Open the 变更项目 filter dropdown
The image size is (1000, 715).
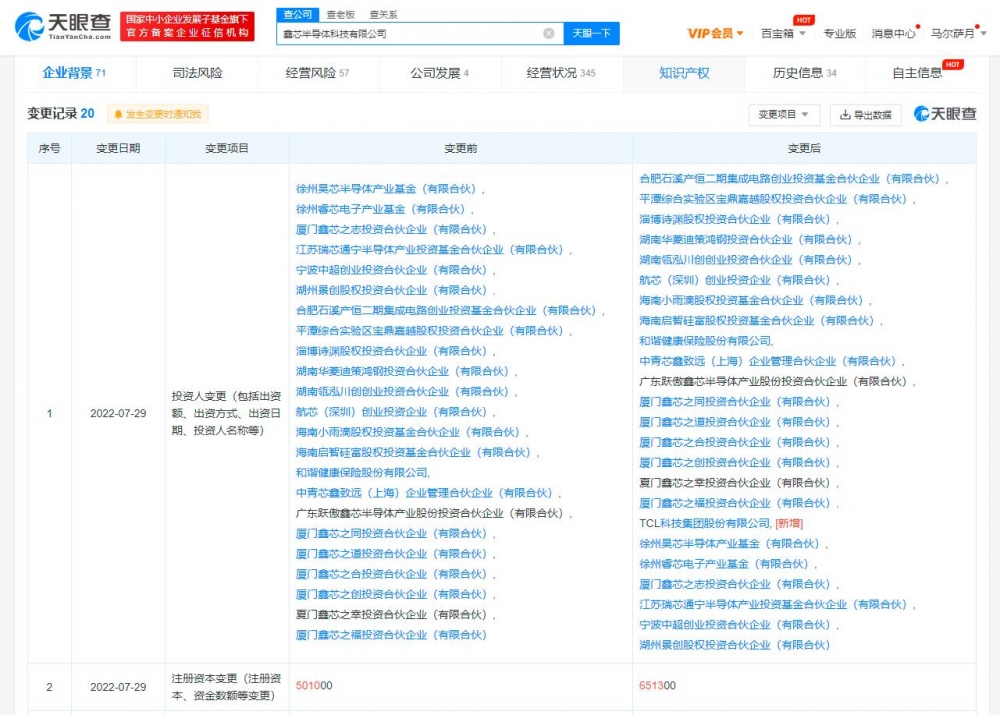[784, 115]
